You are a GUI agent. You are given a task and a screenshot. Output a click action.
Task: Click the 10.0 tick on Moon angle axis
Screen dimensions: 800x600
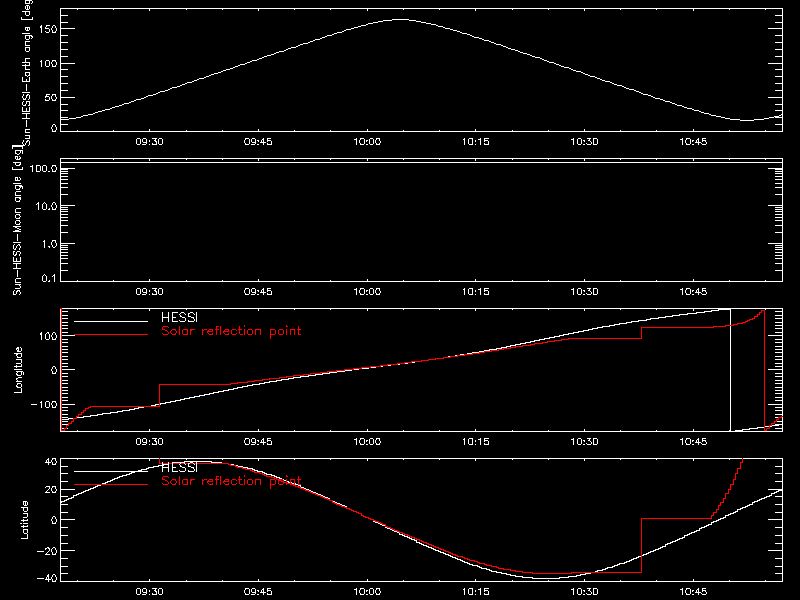[46, 206]
